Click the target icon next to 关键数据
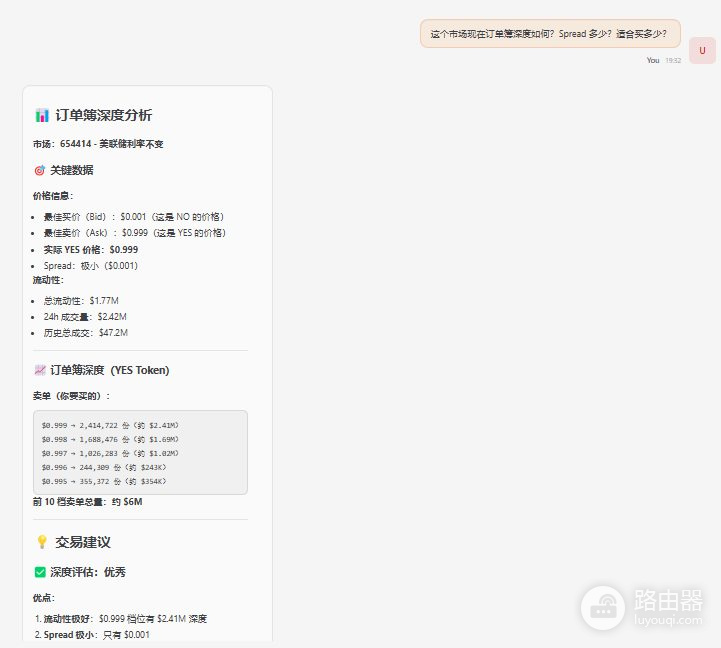Image resolution: width=721 pixels, height=648 pixels. pos(40,170)
